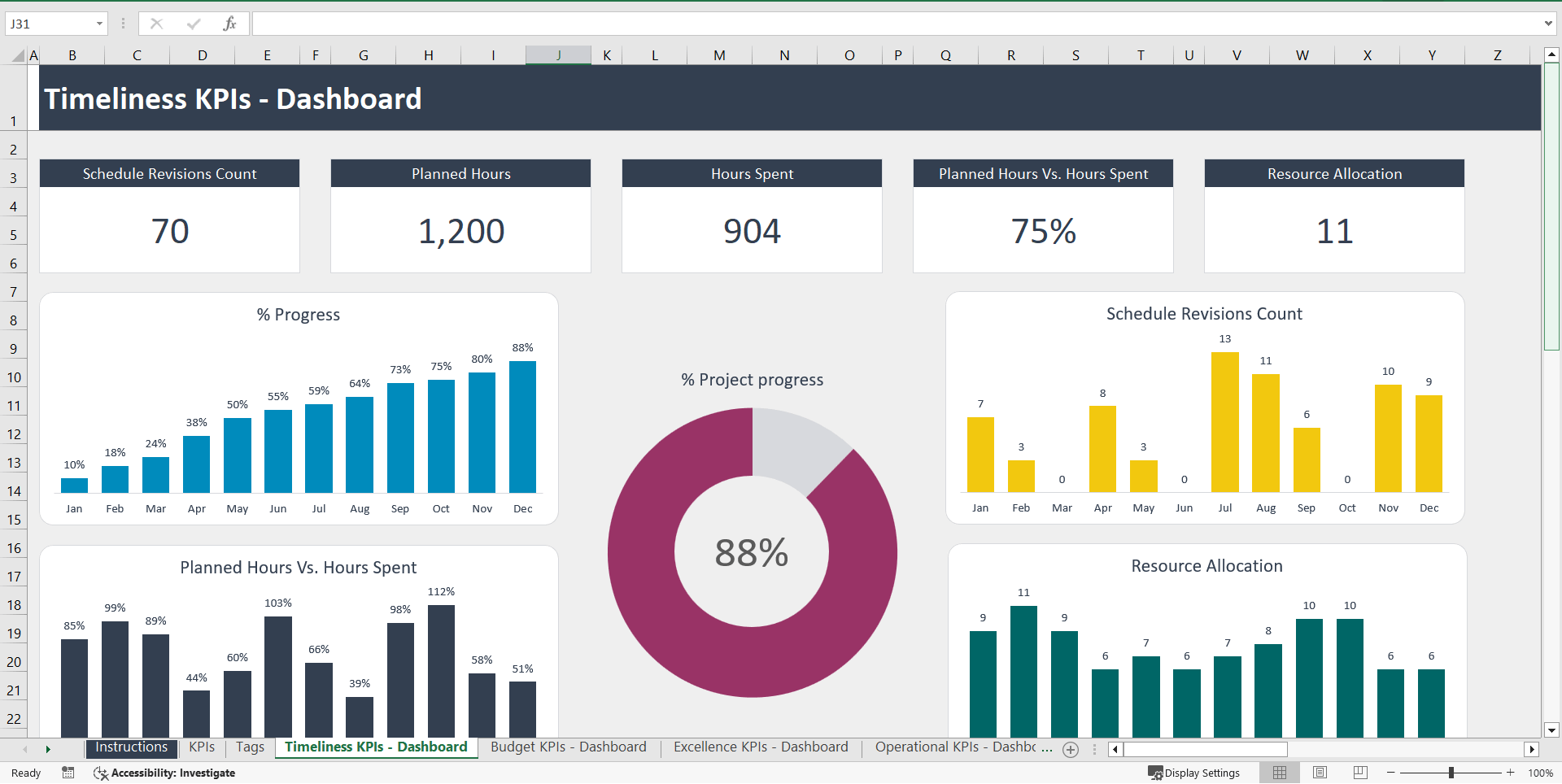Viewport: 1562px width, 784px height.
Task: Open Accessibility: Investigate in status bar
Action: pyautogui.click(x=164, y=773)
